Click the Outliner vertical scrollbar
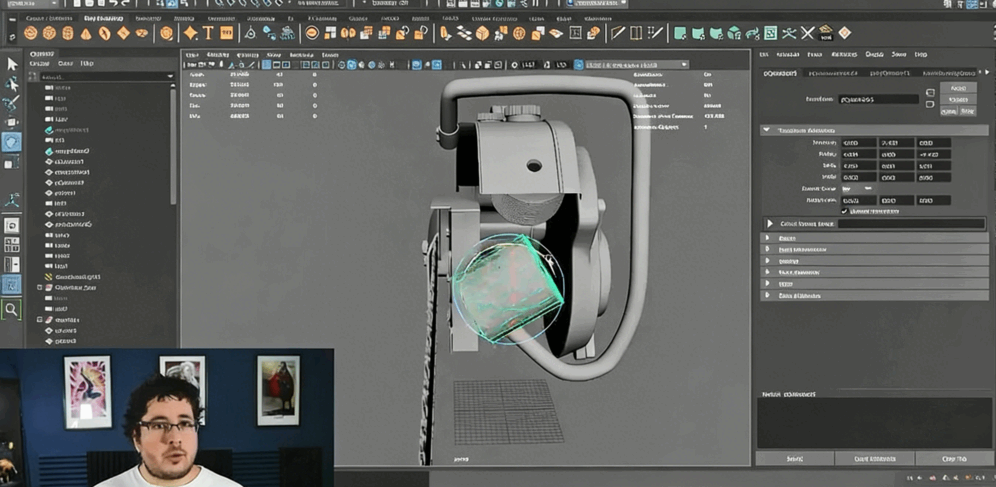Screen dimensions: 996x487 (x=173, y=147)
